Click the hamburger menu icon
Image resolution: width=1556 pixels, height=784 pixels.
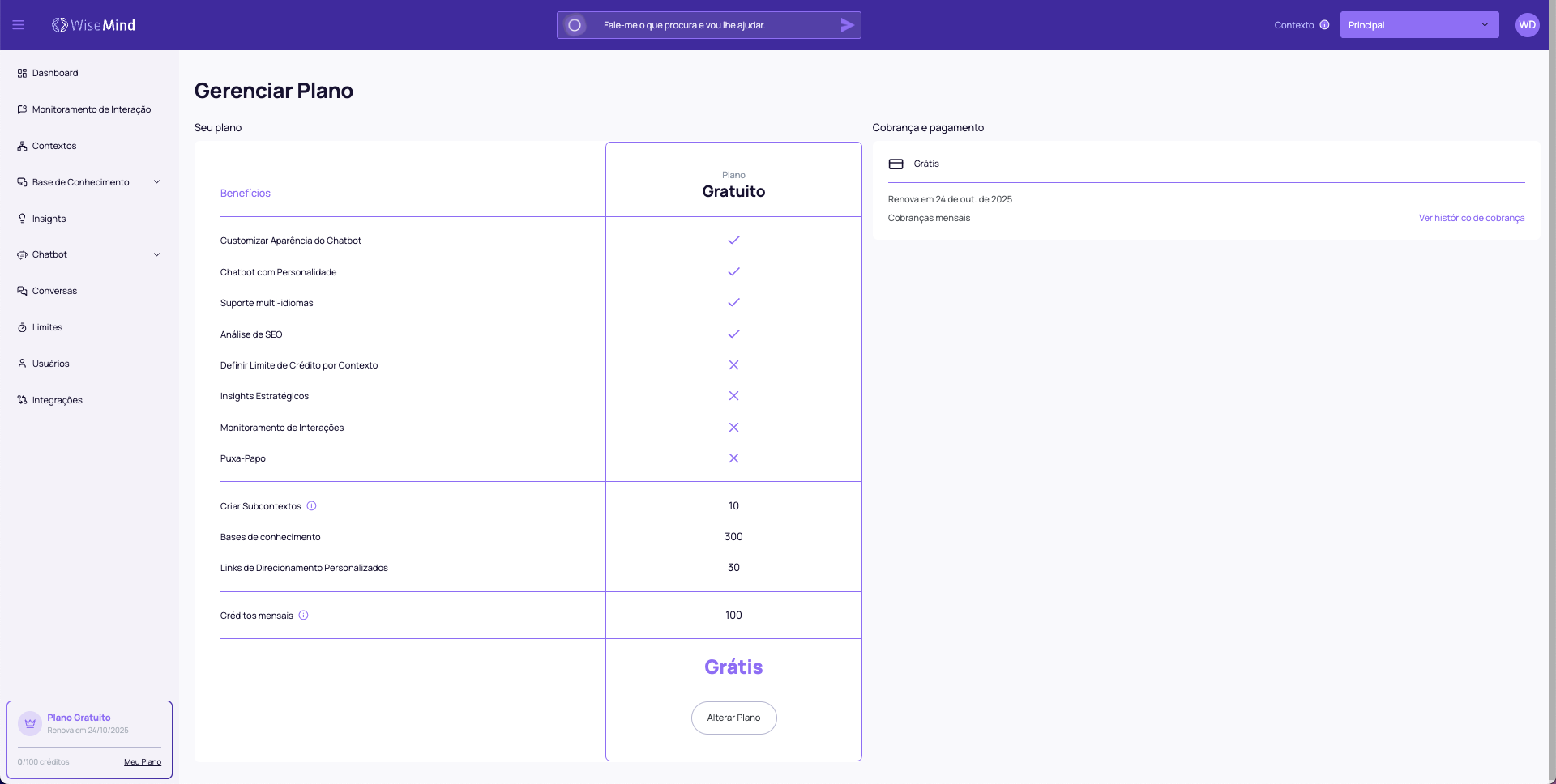(18, 25)
